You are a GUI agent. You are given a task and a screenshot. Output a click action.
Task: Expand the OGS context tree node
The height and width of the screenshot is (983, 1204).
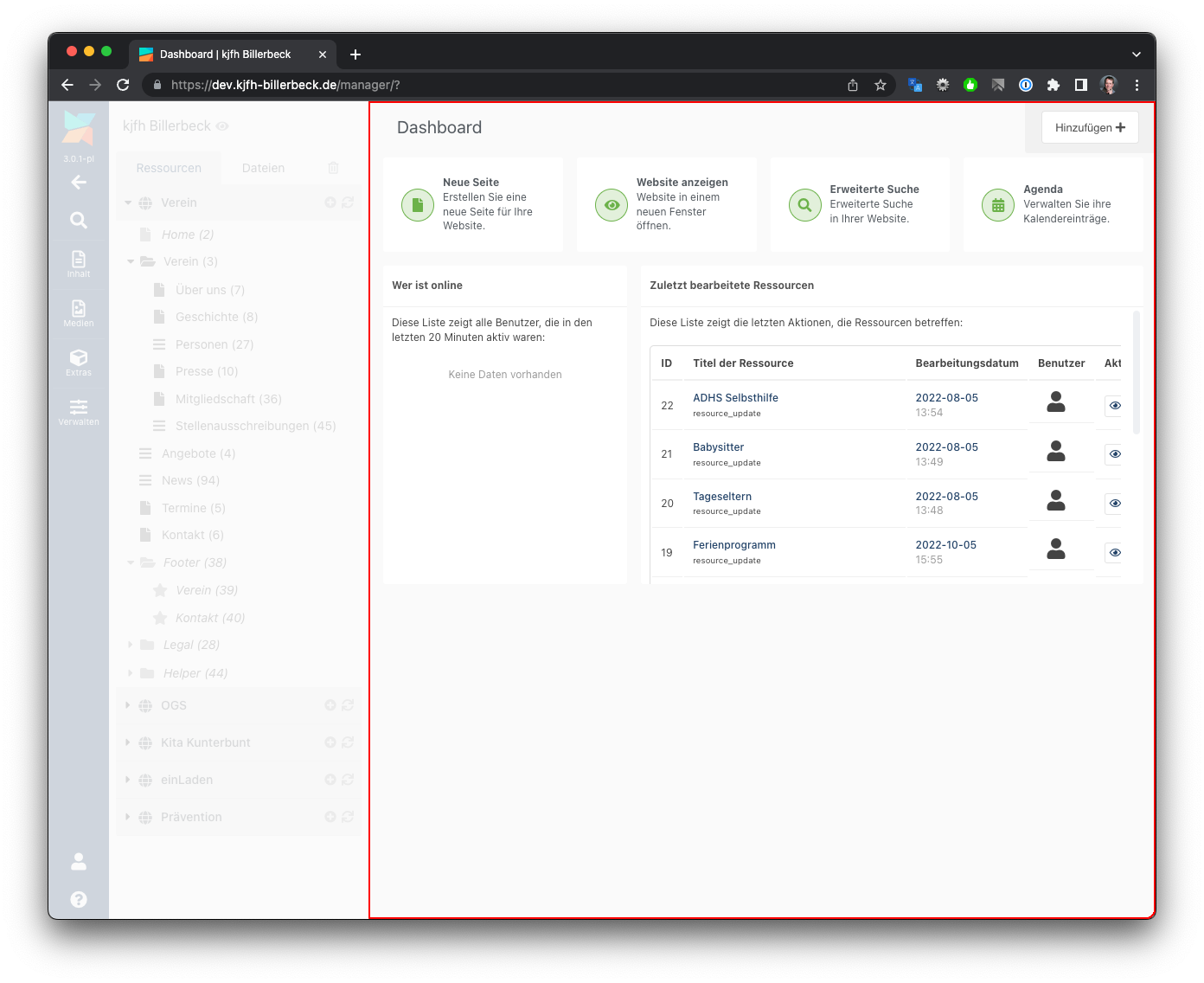tap(128, 705)
